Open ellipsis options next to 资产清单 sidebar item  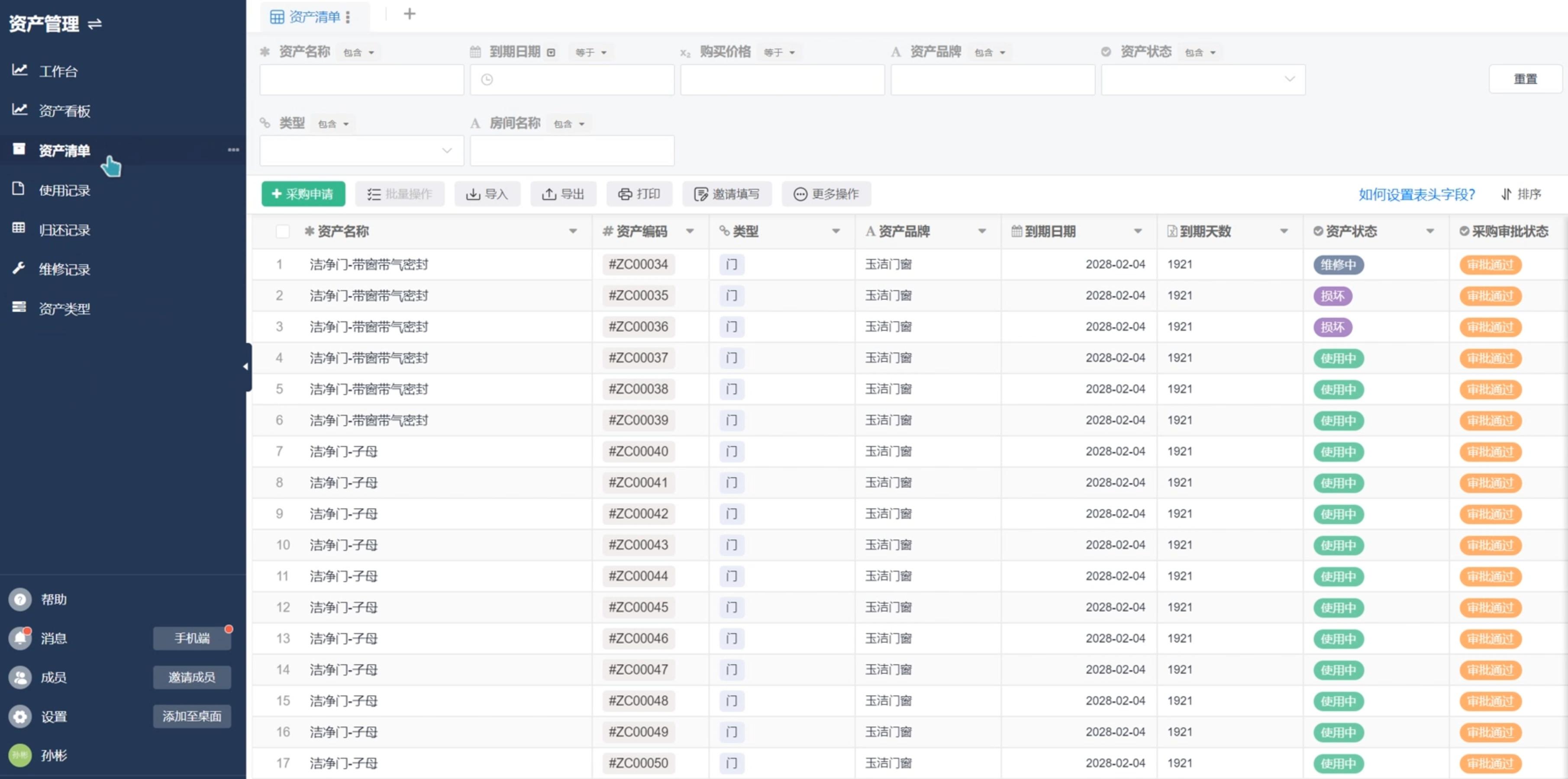pos(233,150)
